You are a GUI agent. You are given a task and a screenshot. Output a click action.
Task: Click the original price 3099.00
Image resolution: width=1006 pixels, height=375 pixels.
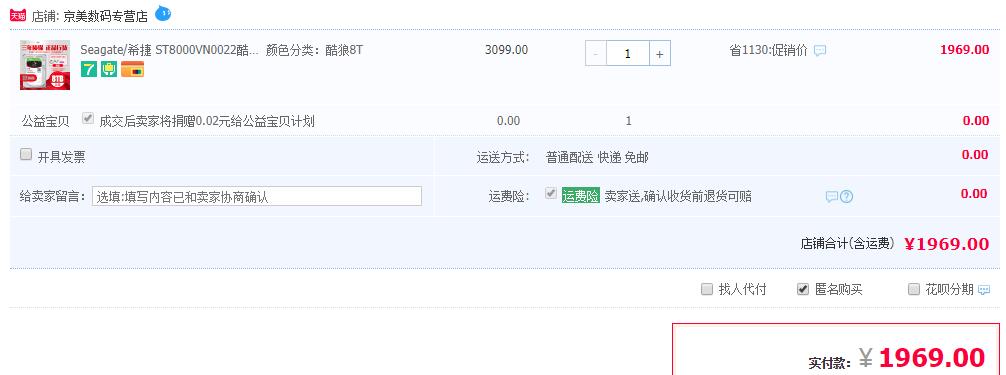(506, 49)
